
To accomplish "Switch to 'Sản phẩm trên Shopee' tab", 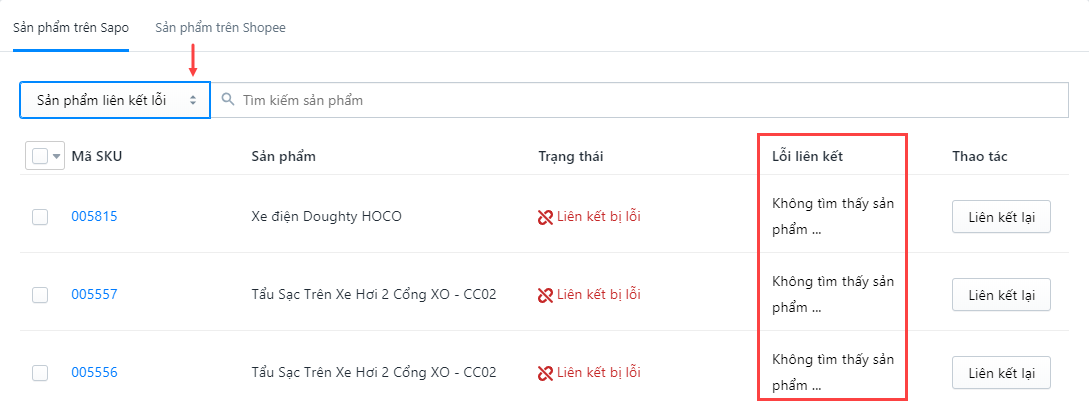I will click(x=220, y=28).
